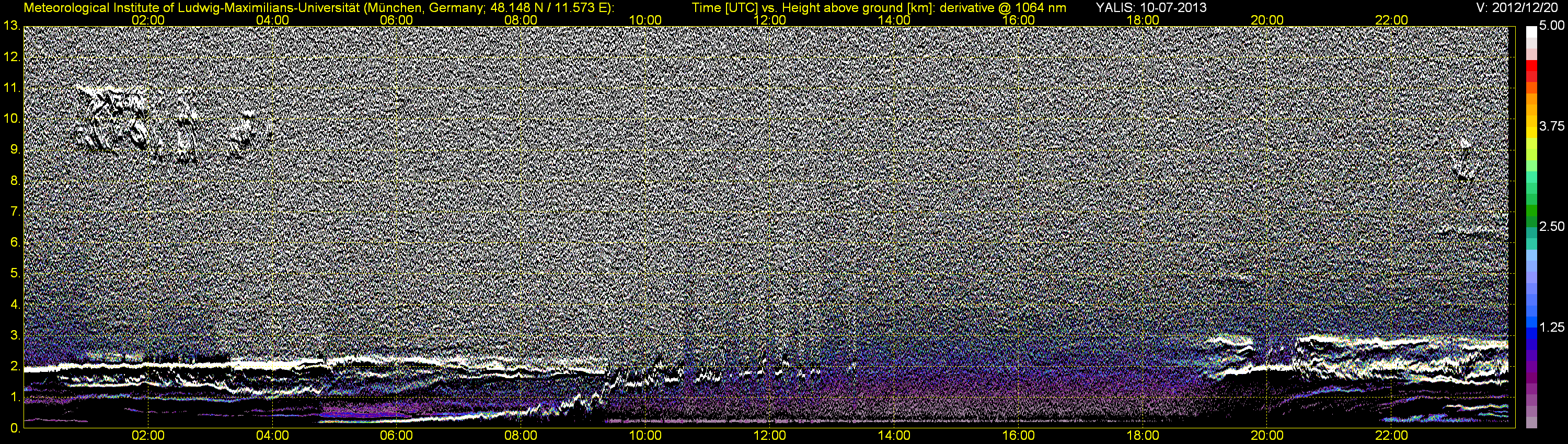Click the small cloud feature near 23:00 at 8.5 km
The image size is (1568, 444).
pyautogui.click(x=1464, y=159)
